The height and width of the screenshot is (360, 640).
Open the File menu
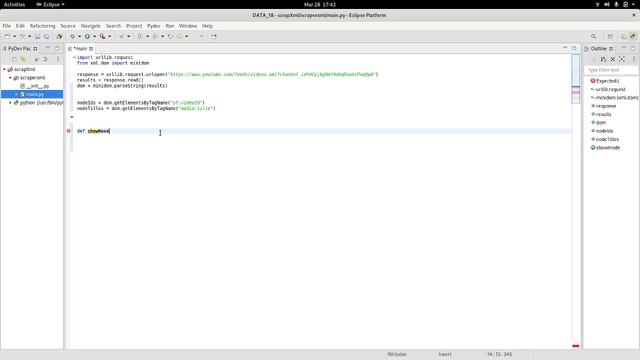click(x=7, y=26)
